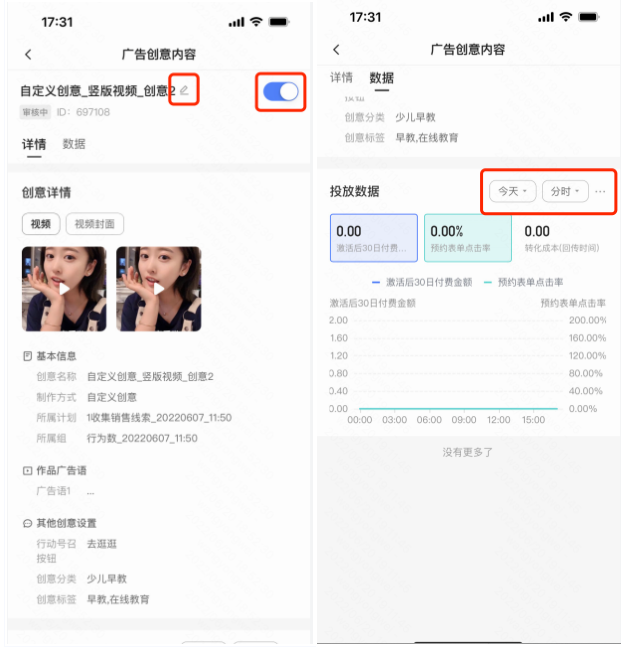Select the 视频封面 filter pill

(x=94, y=224)
